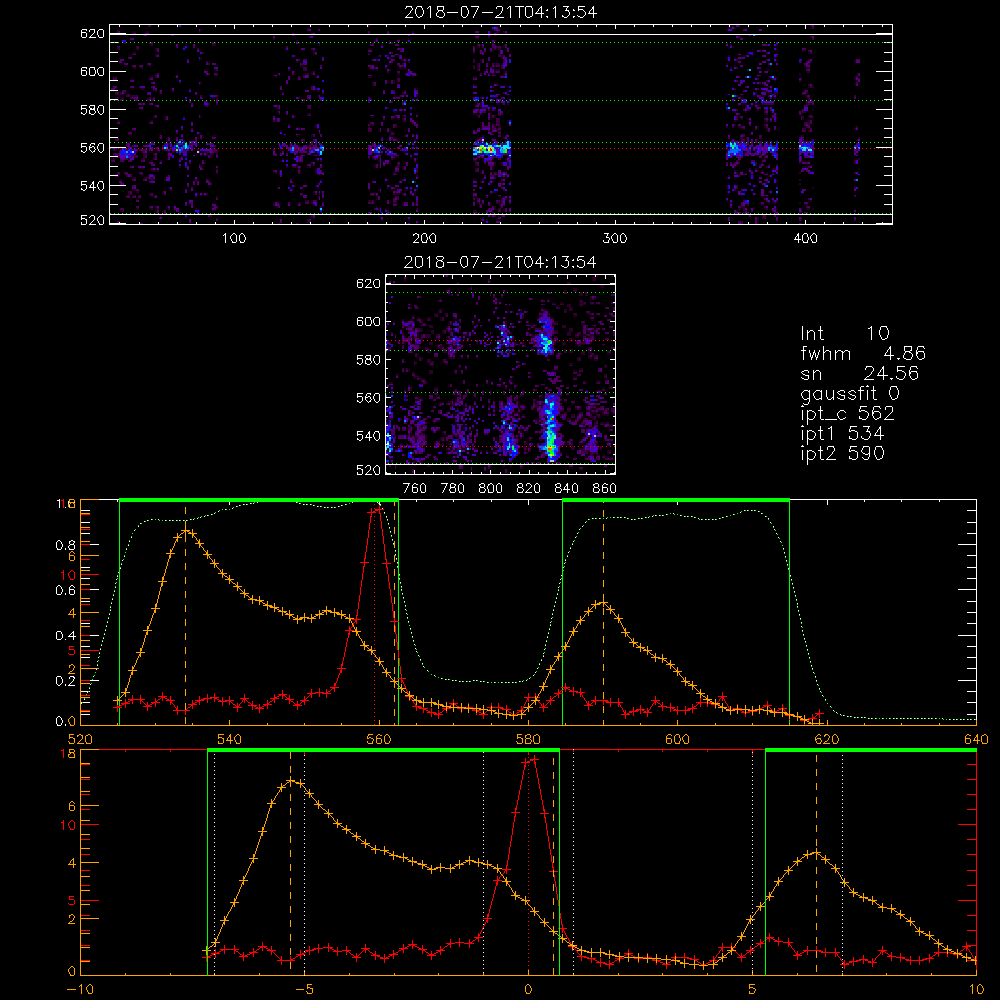Click the top spectrogram title 2018-07-21T04:13:54
The height and width of the screenshot is (1000, 1000).
click(x=501, y=12)
